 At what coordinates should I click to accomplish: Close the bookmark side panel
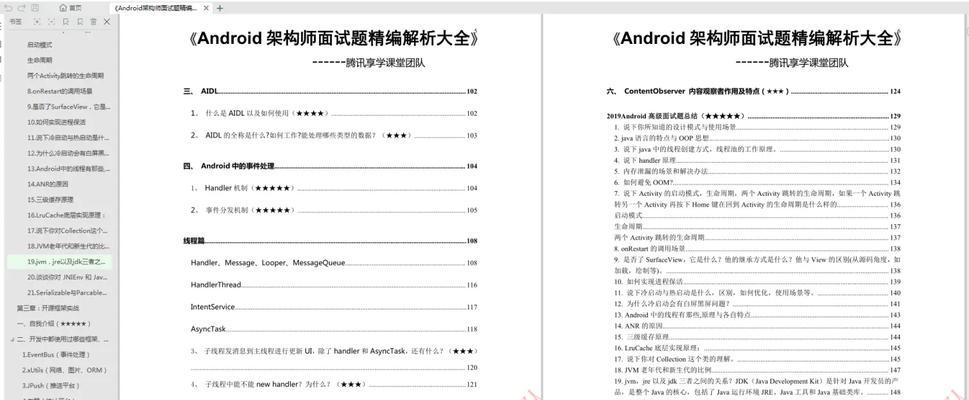(107, 22)
